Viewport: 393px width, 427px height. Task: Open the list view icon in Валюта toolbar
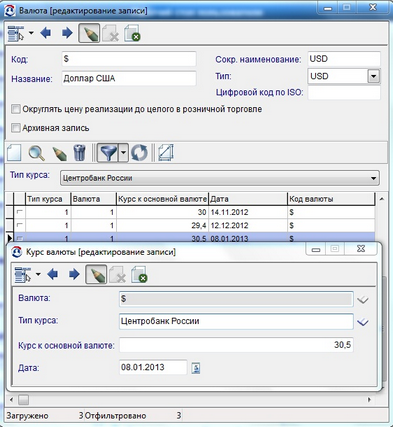pos(16,33)
